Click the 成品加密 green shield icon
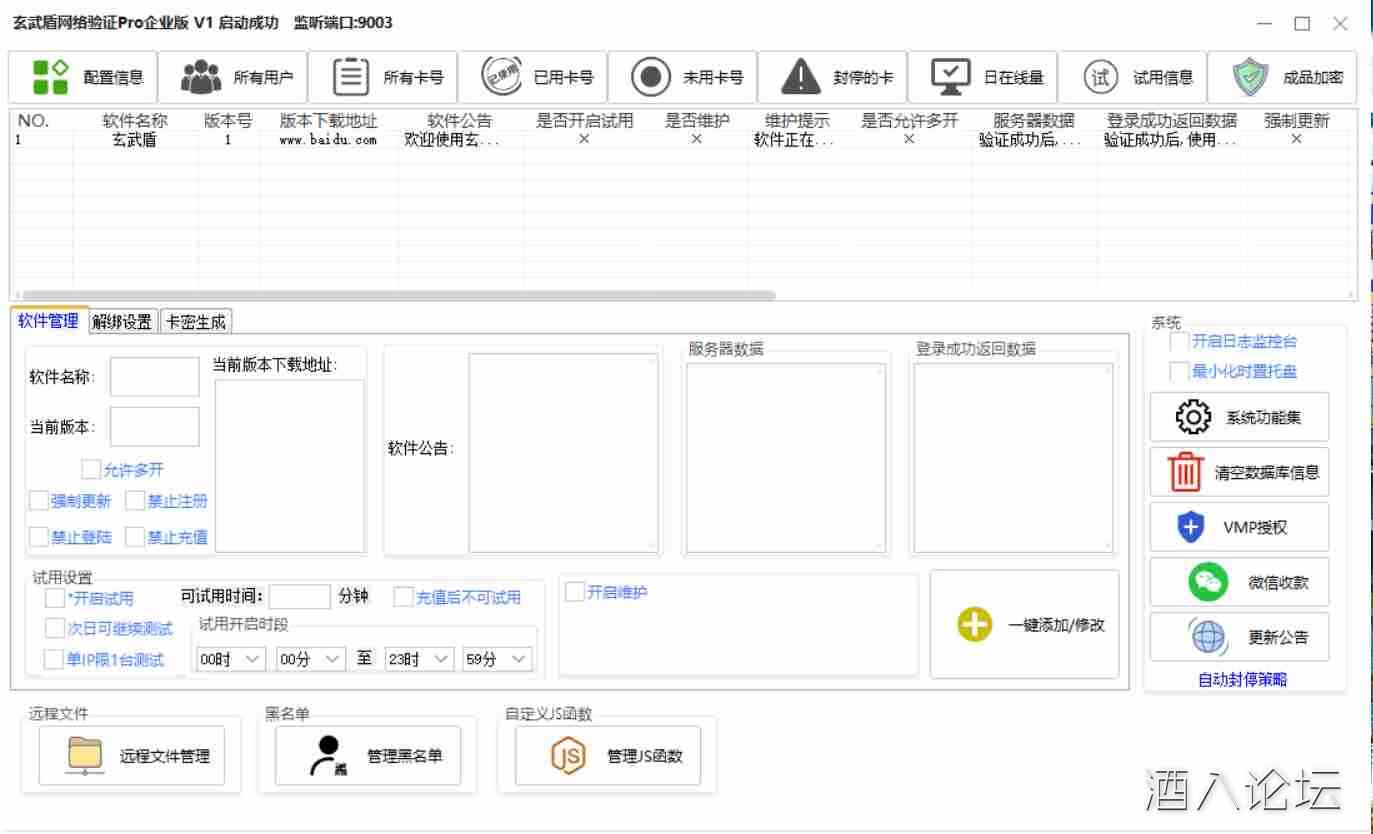The height and width of the screenshot is (834, 1373). click(x=1250, y=77)
